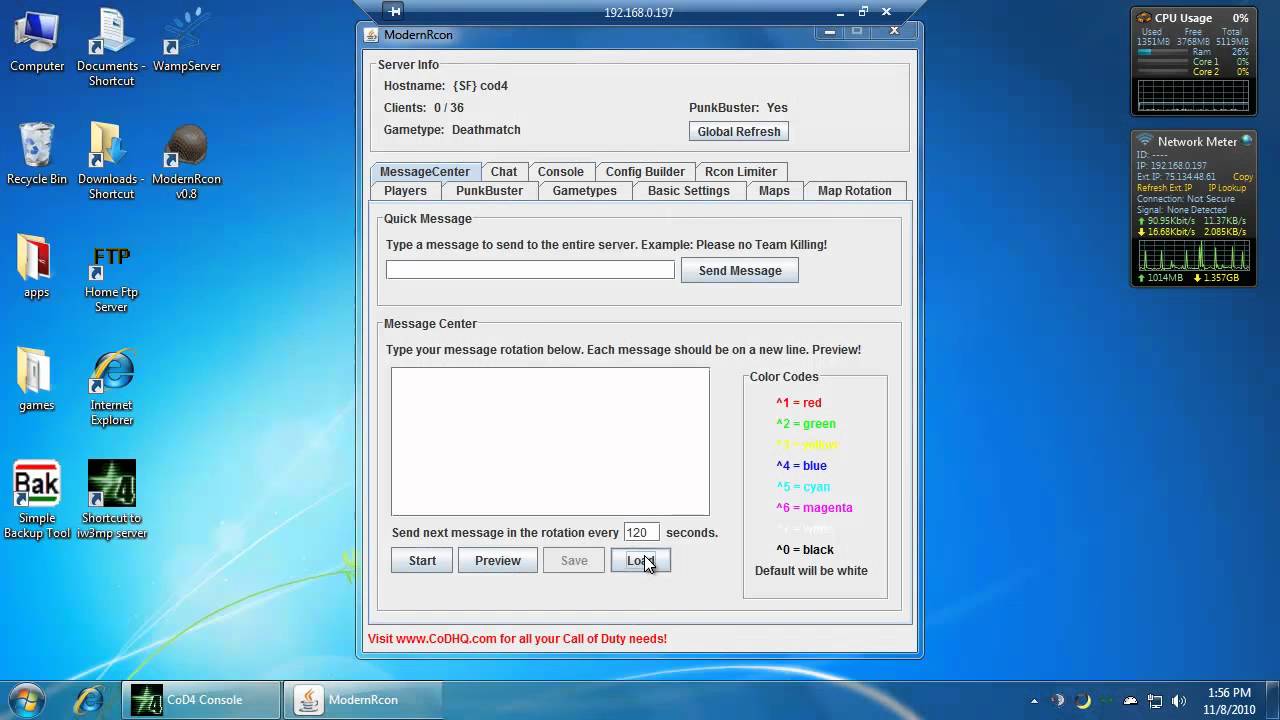Open the Computer desktop icon

click(37, 40)
